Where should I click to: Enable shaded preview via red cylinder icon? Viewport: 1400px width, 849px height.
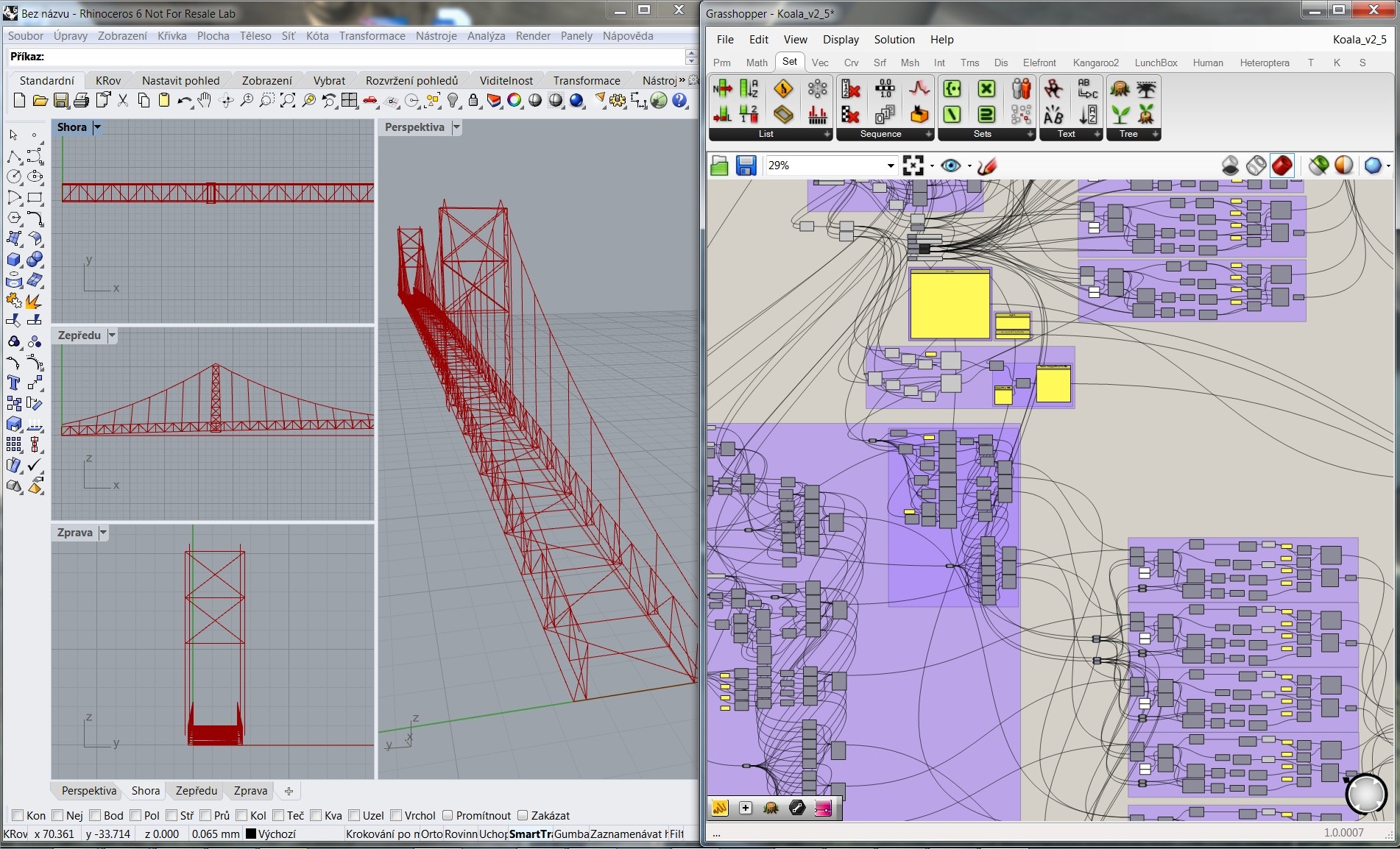coord(1282,166)
